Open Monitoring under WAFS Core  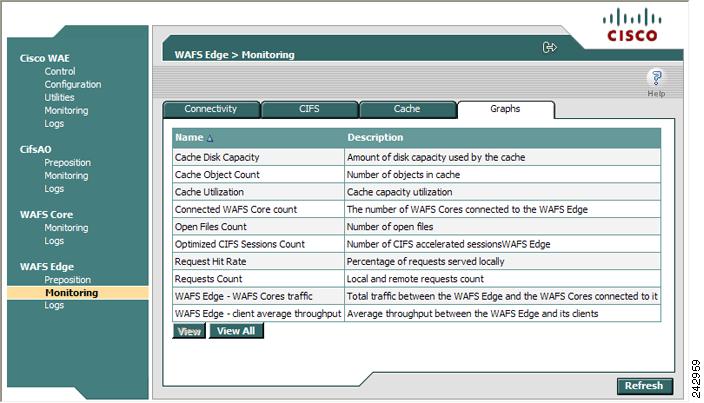[66, 228]
